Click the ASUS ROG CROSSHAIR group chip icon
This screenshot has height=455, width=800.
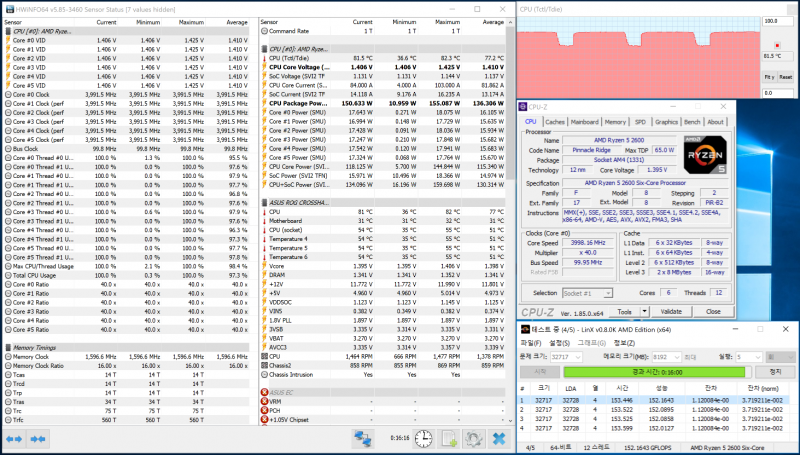(264, 203)
